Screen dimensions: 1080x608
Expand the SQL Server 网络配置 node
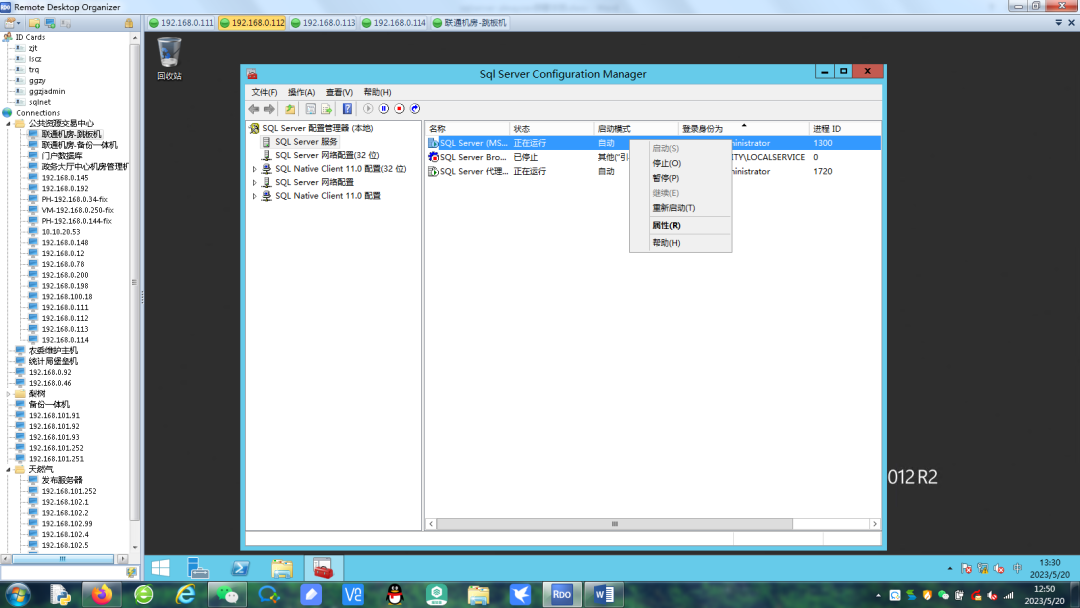click(255, 182)
